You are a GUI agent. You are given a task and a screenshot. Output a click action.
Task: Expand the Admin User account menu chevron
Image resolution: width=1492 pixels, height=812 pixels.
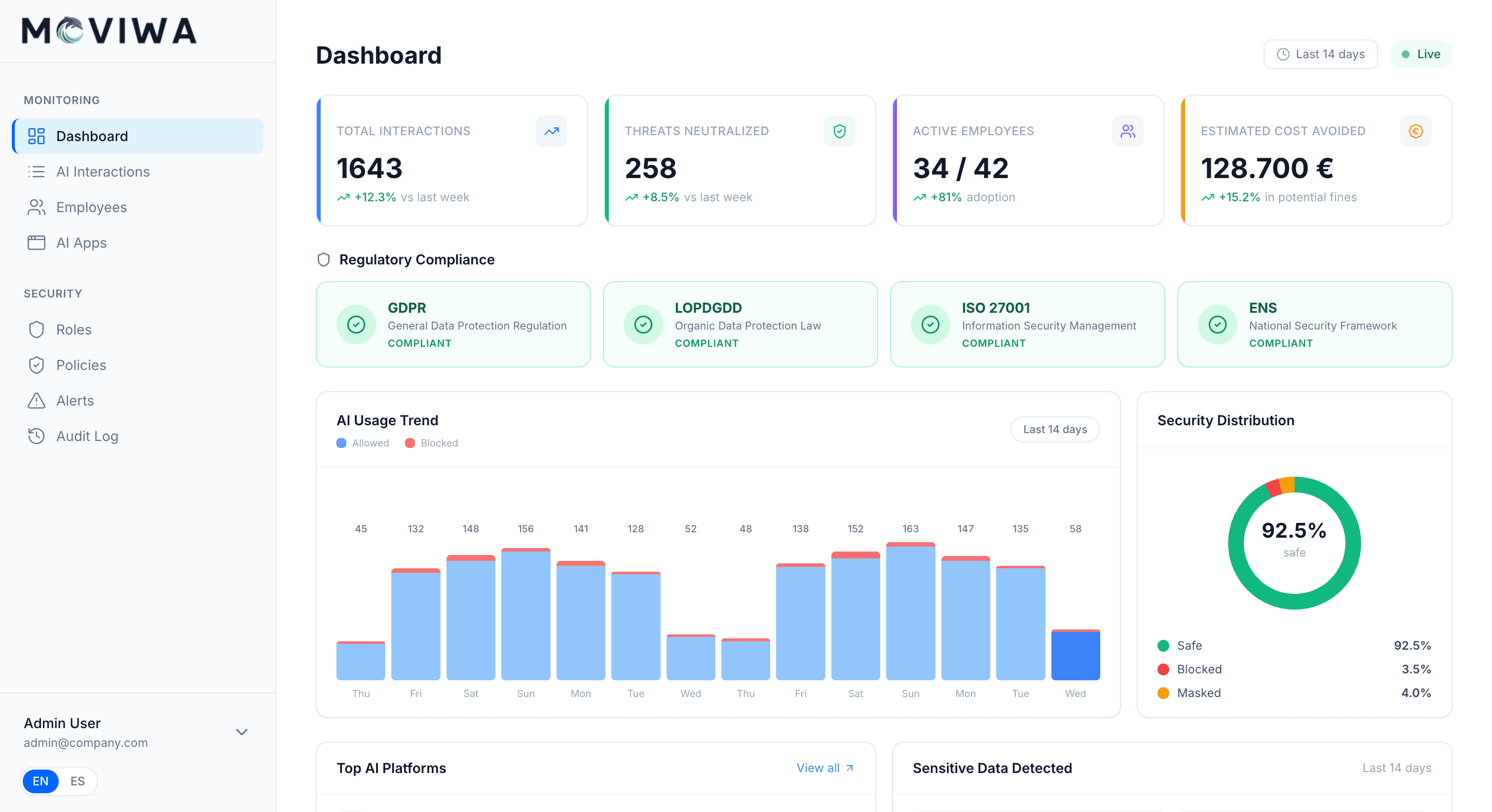click(242, 732)
